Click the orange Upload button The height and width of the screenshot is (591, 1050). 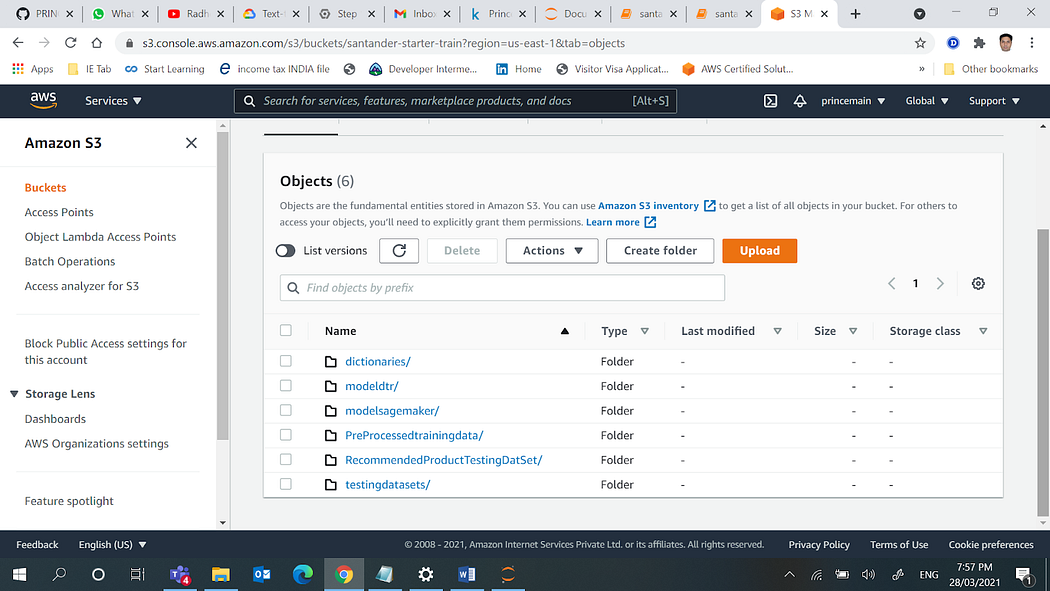click(x=759, y=250)
